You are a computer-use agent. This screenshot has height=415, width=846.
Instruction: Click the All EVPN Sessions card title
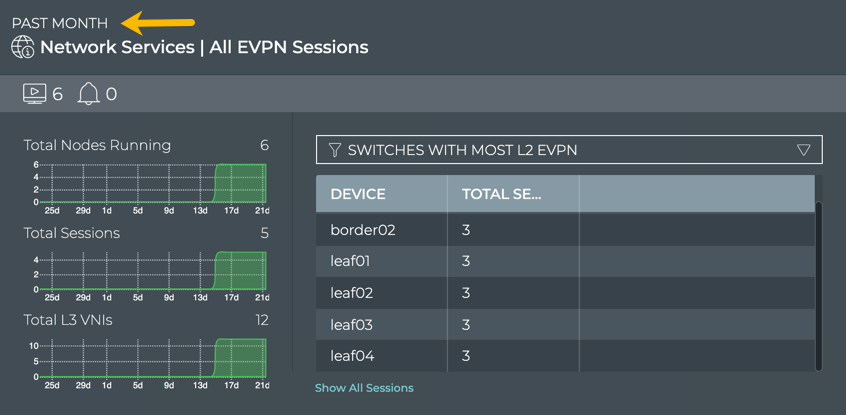(204, 47)
